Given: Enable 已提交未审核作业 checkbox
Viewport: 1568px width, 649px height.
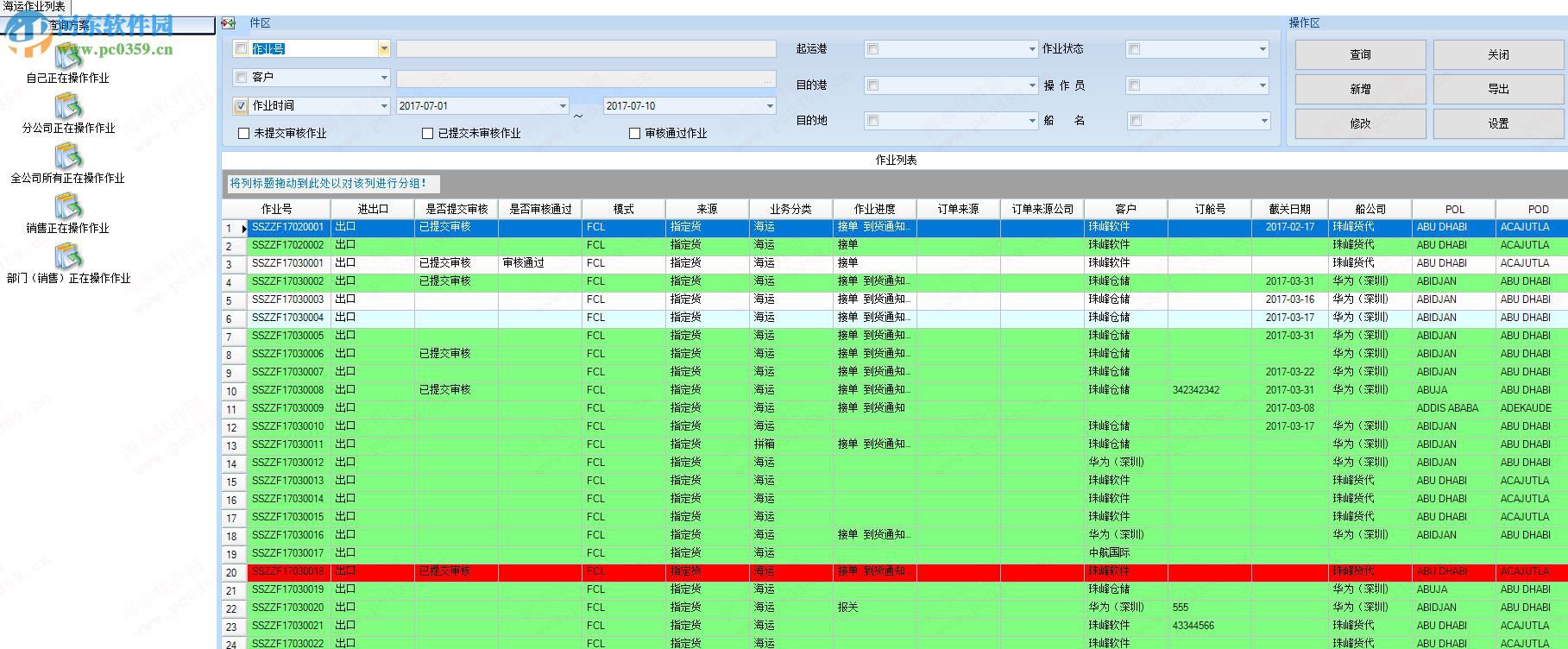Looking at the screenshot, I should point(427,134).
